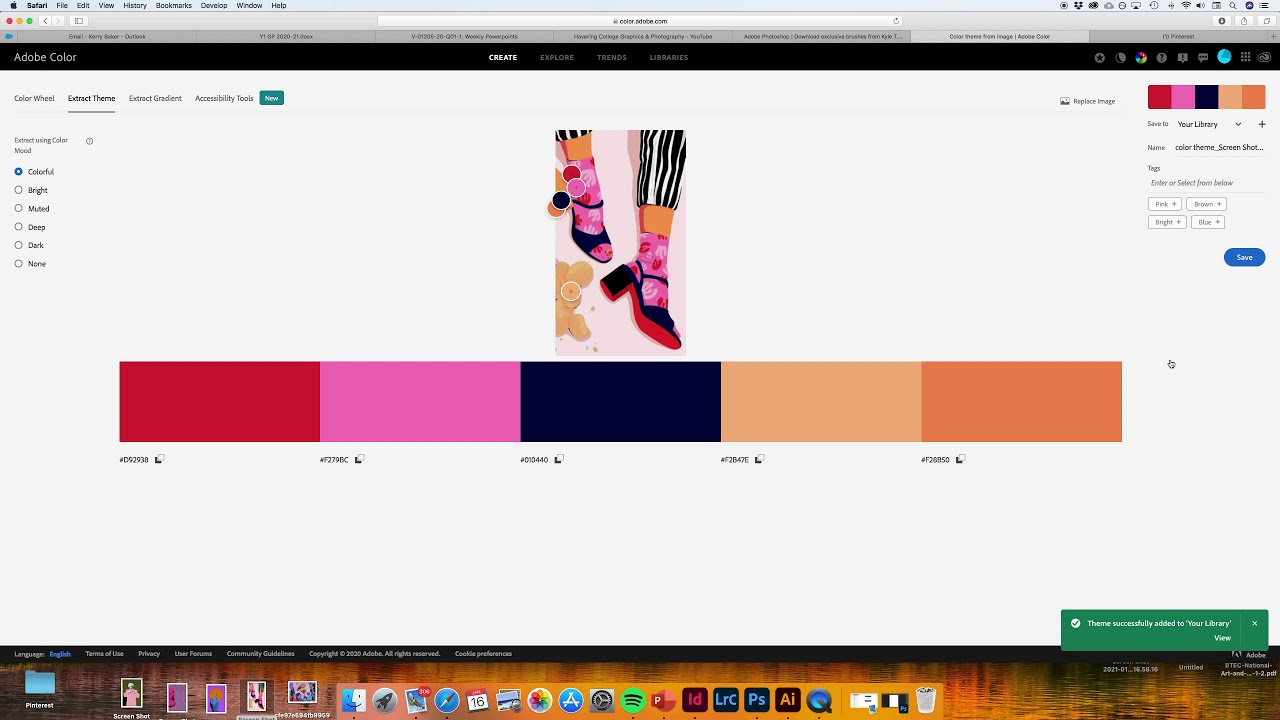Open InDesign from the Dock
Screen dimensions: 1280x720
point(695,700)
